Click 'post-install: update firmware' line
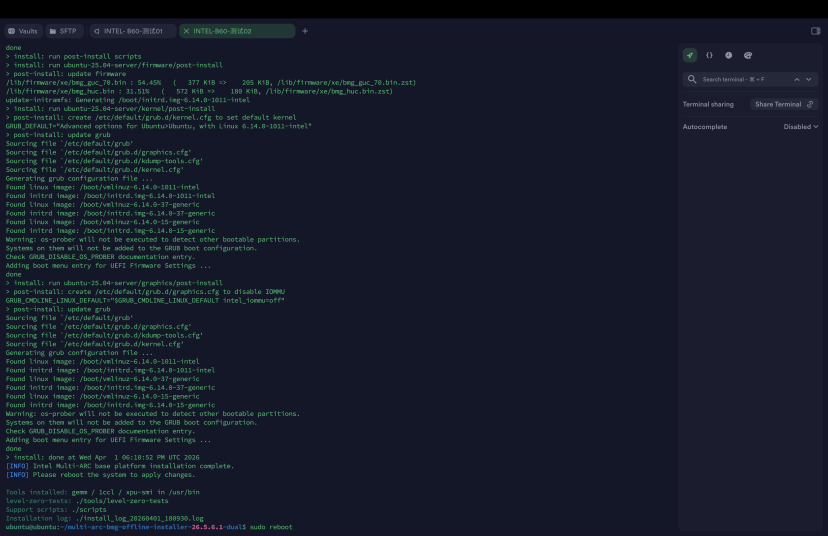The image size is (828, 536). pos(65,74)
